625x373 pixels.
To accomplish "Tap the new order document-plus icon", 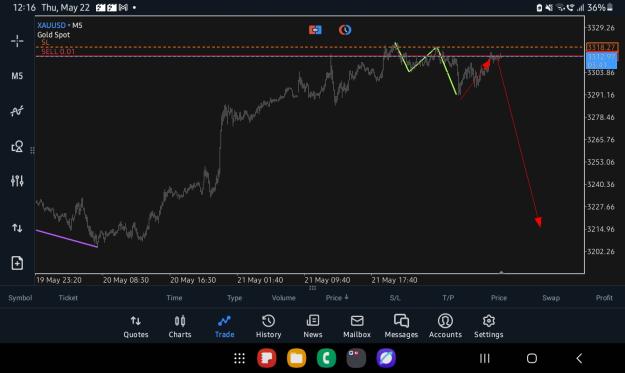I will (17, 263).
